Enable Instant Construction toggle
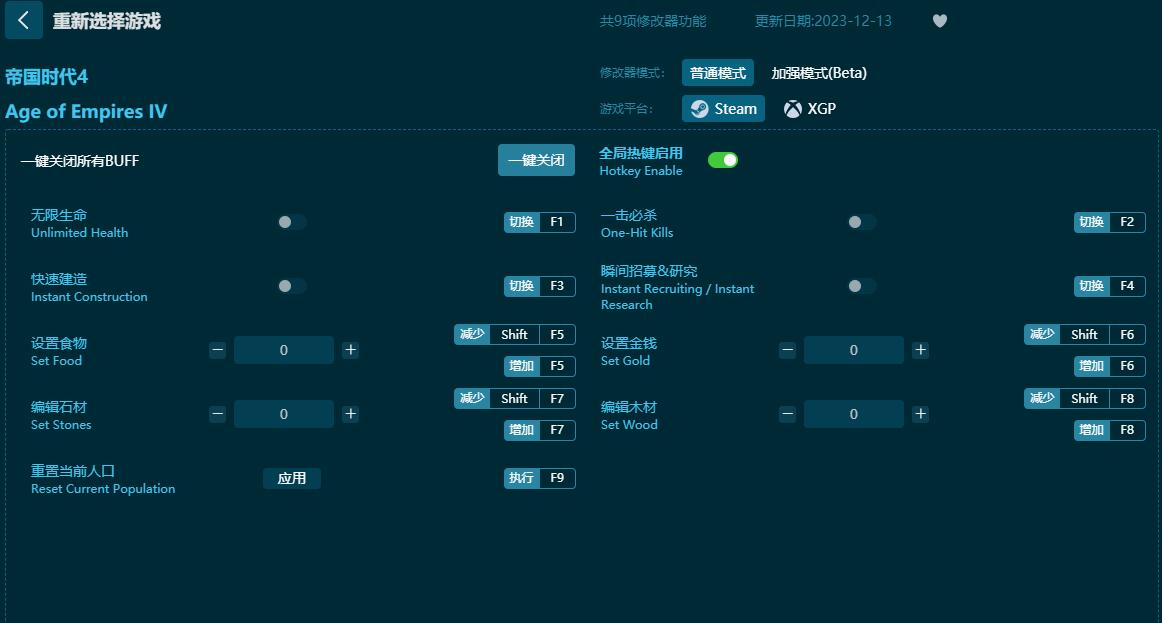Viewport: 1162px width, 623px height. (291, 286)
